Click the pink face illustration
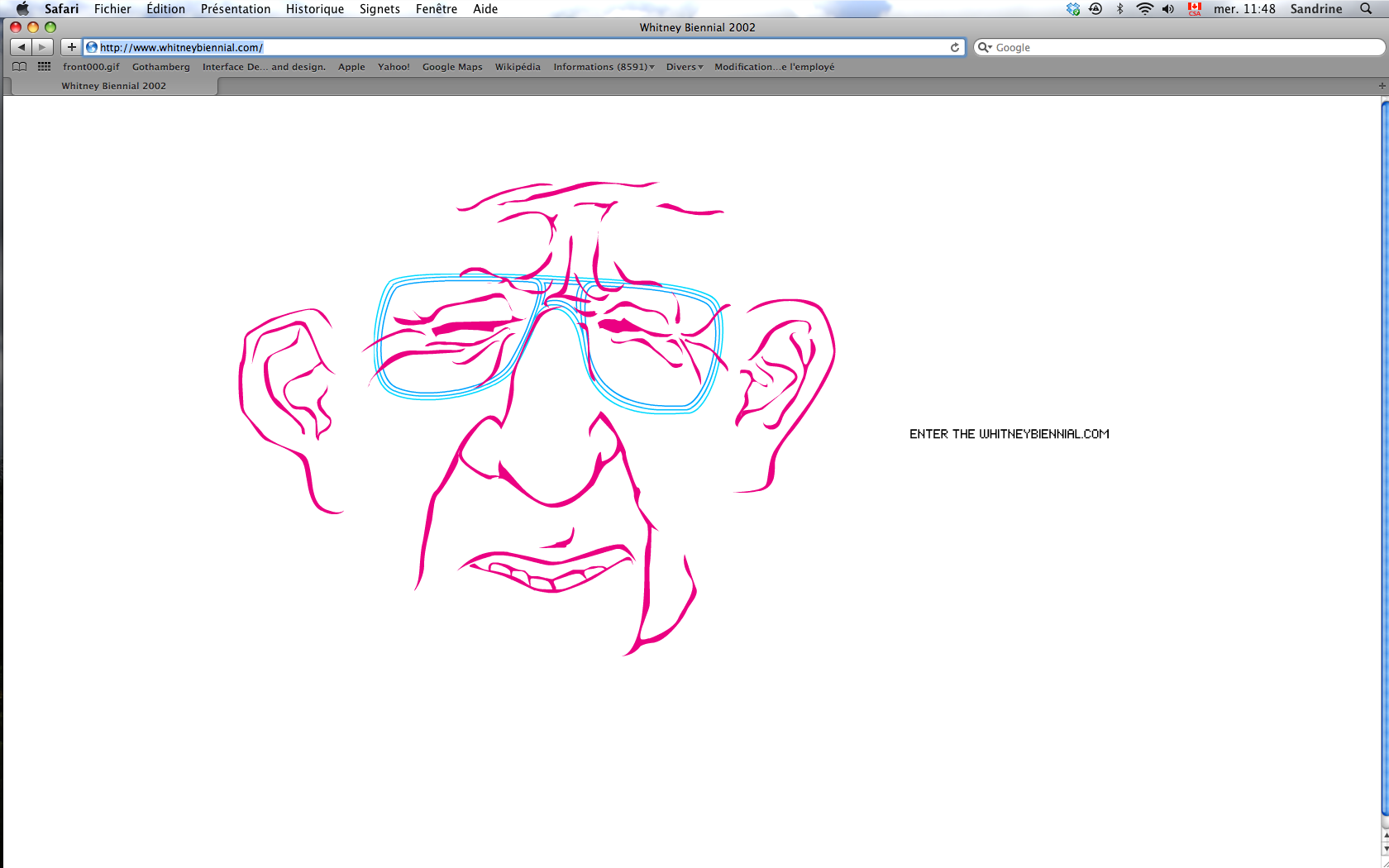Viewport: 1389px width, 868px height. (x=537, y=417)
